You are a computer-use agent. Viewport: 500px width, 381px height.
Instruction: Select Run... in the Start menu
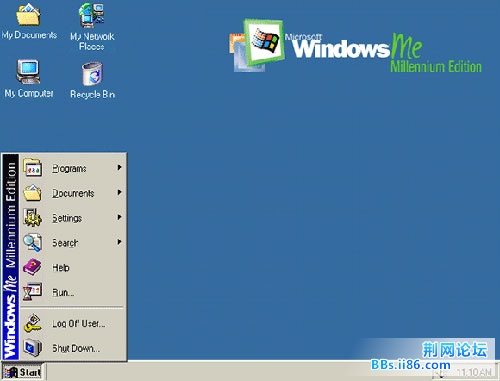73,292
